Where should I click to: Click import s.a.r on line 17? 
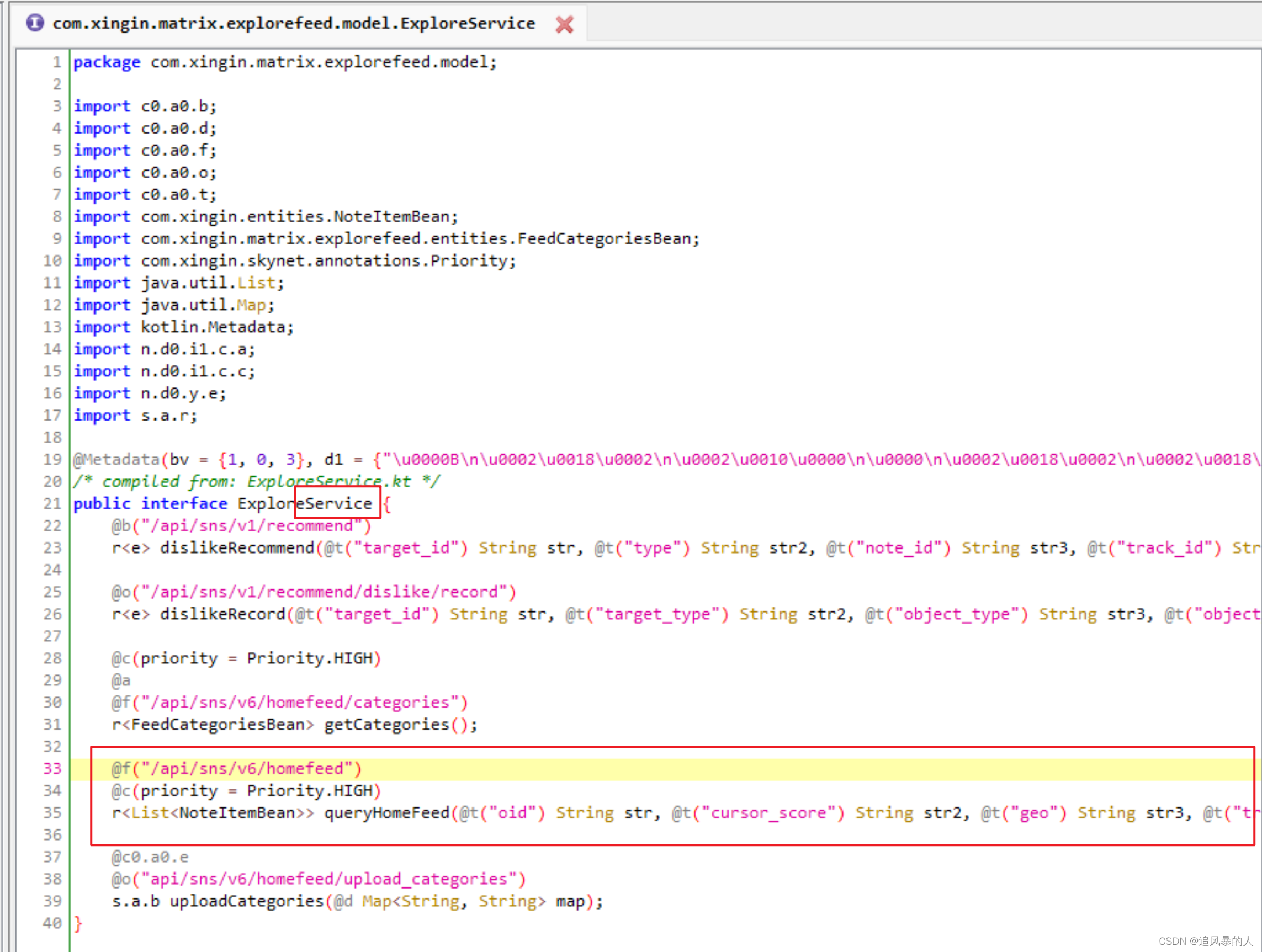point(135,415)
